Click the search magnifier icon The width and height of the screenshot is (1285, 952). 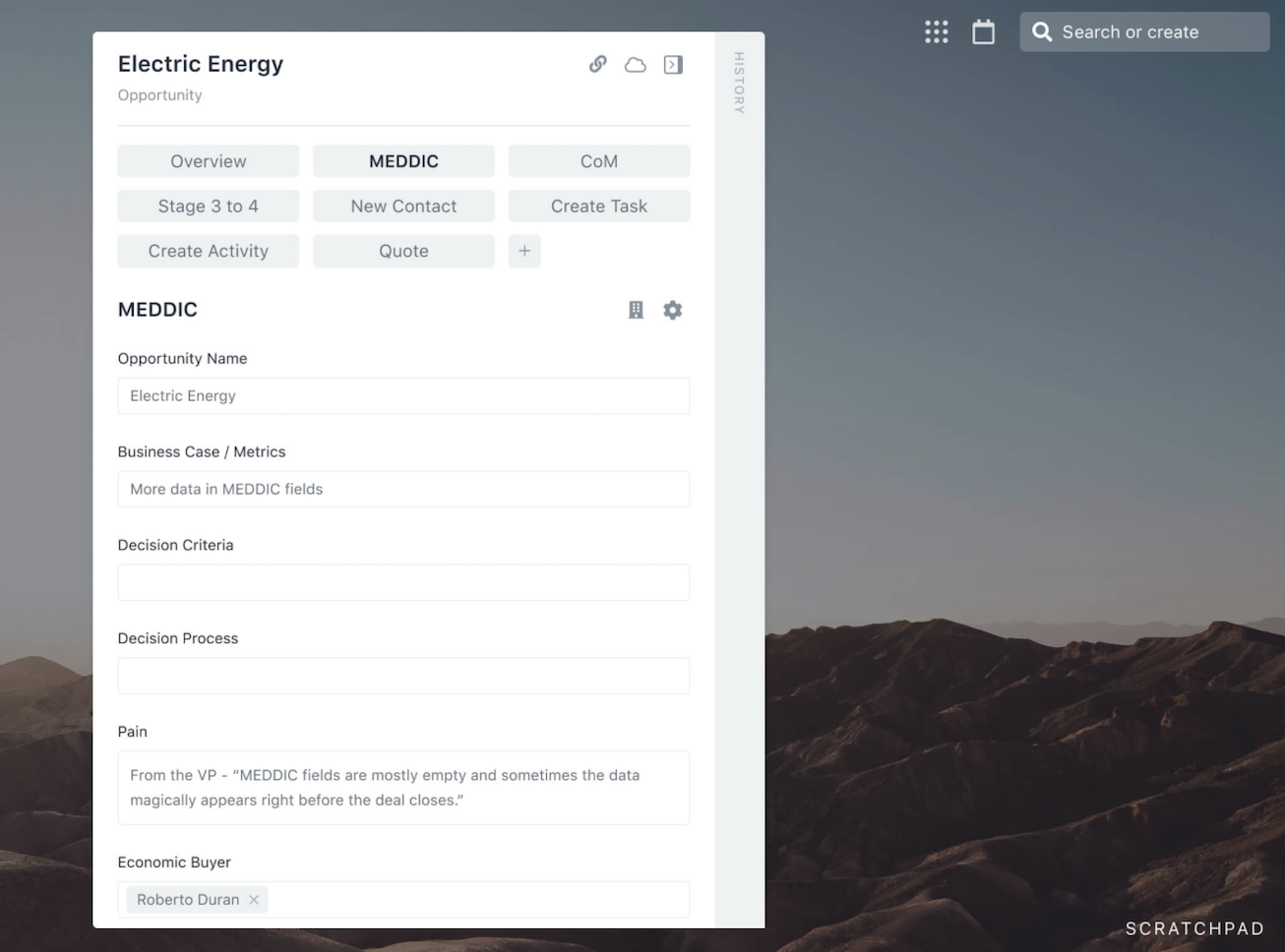click(x=1041, y=31)
